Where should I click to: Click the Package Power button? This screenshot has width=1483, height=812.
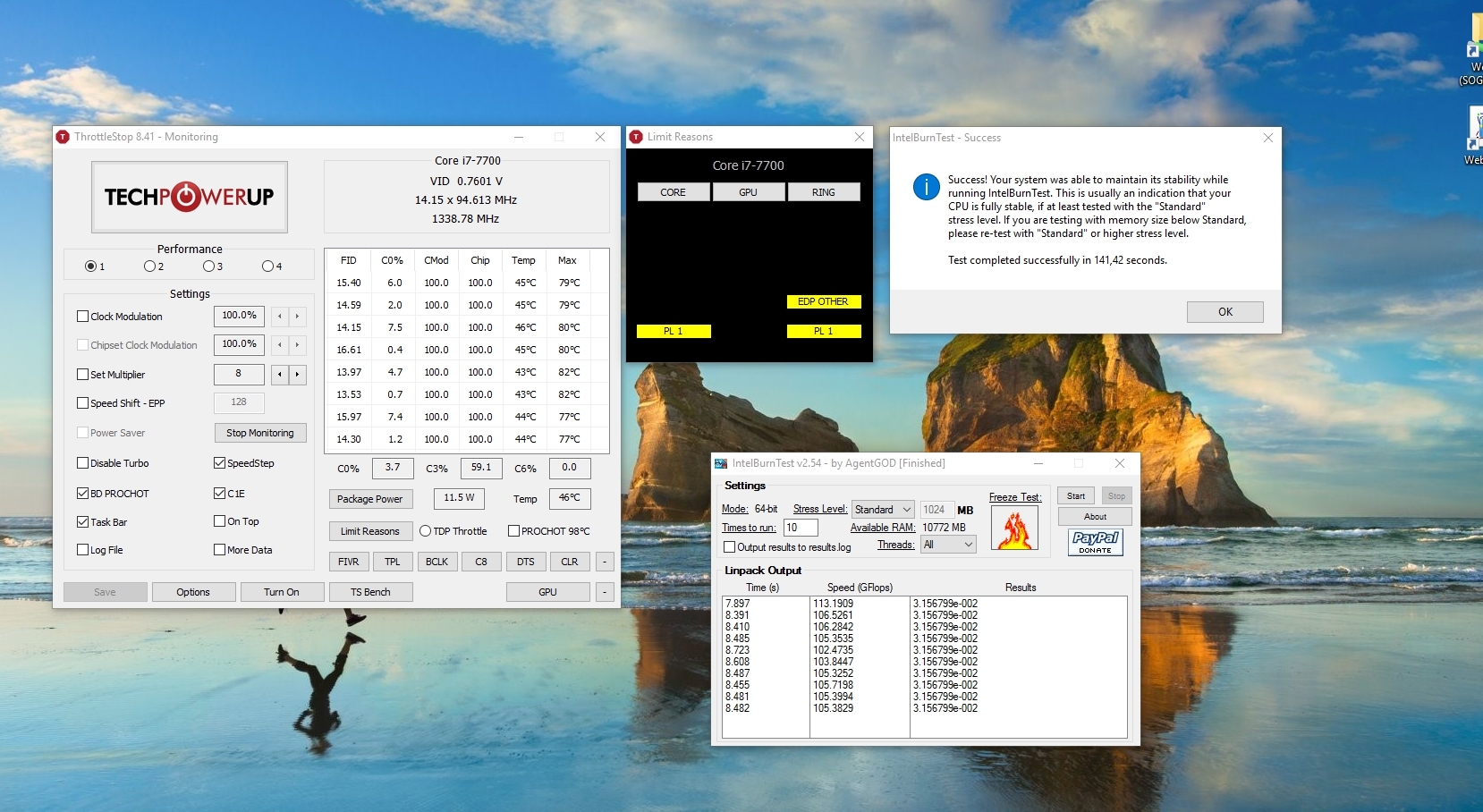370,499
